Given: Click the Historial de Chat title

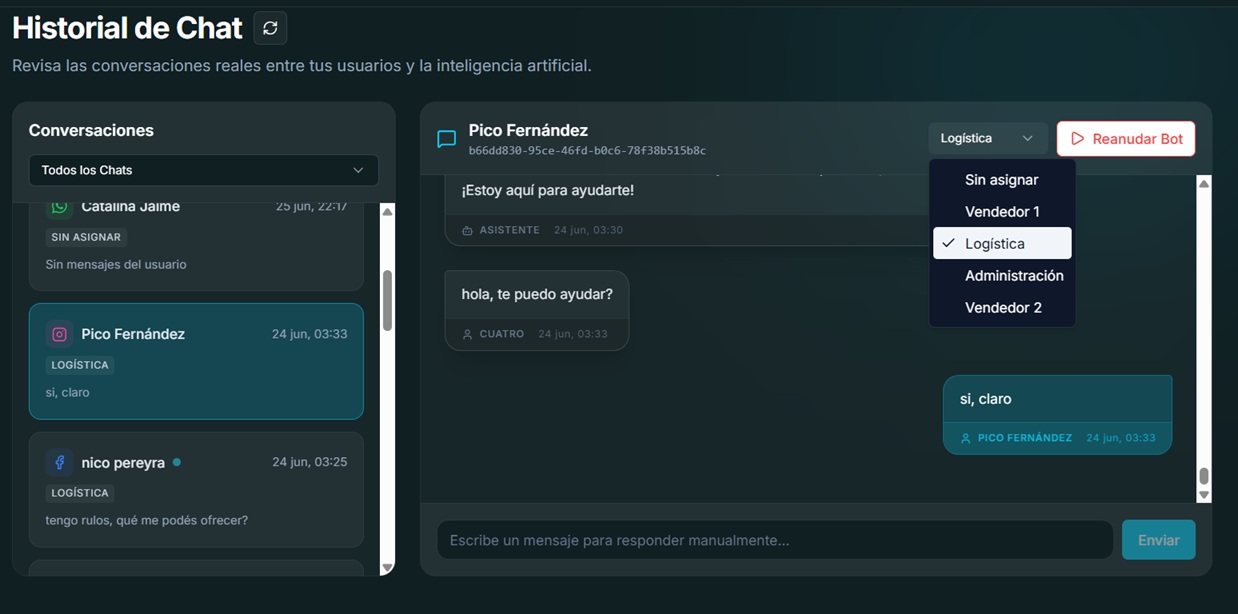Looking at the screenshot, I should click(127, 28).
